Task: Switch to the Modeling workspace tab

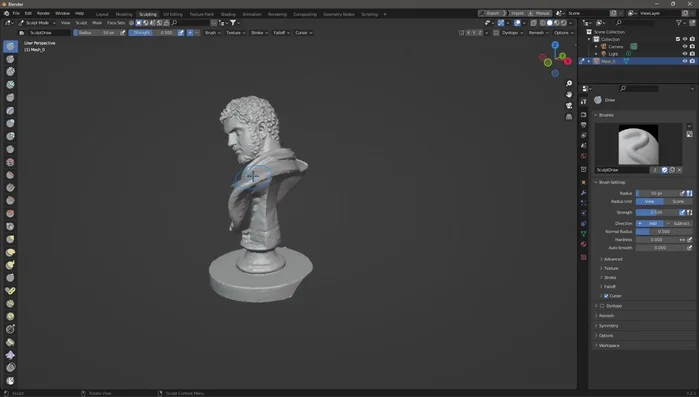Action: (124, 14)
